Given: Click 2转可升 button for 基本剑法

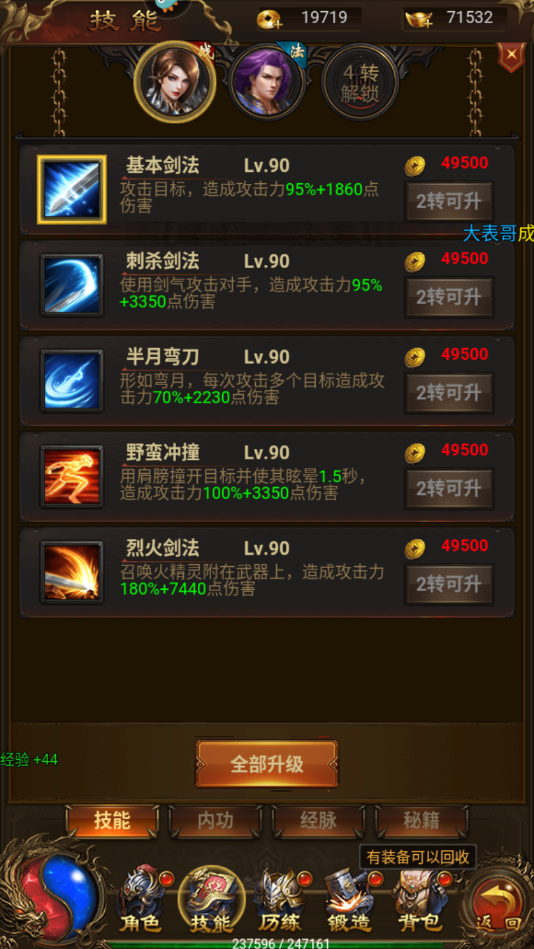Looking at the screenshot, I should (x=449, y=202).
